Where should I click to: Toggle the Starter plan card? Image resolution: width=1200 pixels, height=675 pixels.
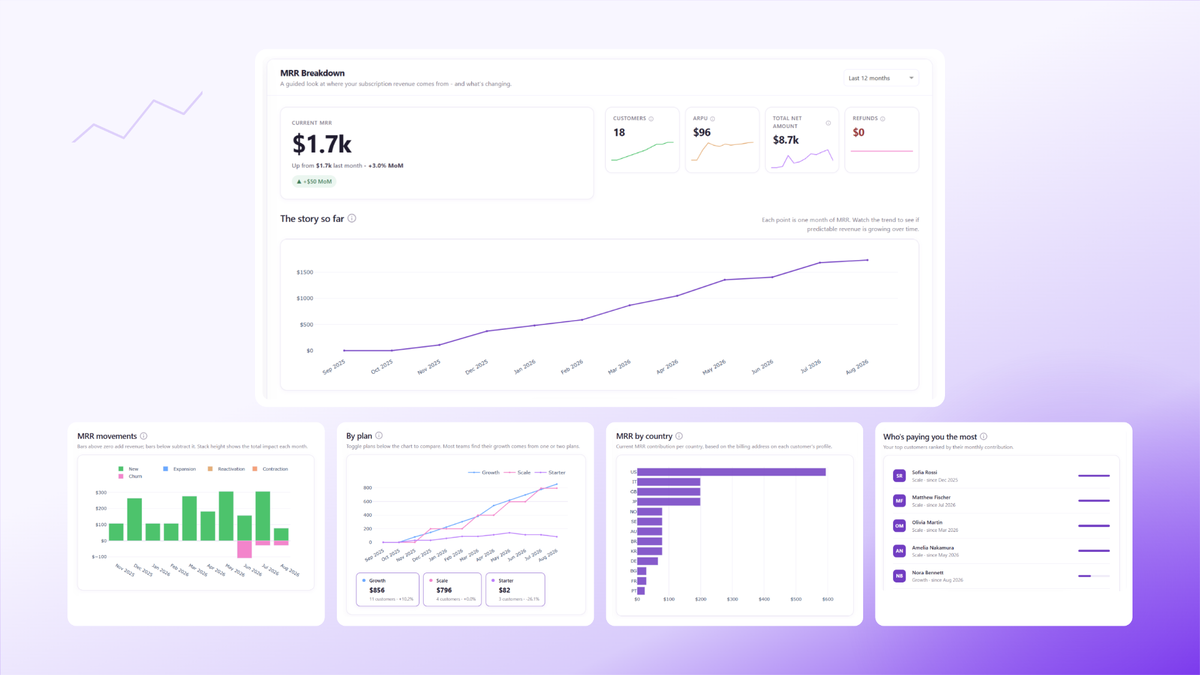point(515,590)
